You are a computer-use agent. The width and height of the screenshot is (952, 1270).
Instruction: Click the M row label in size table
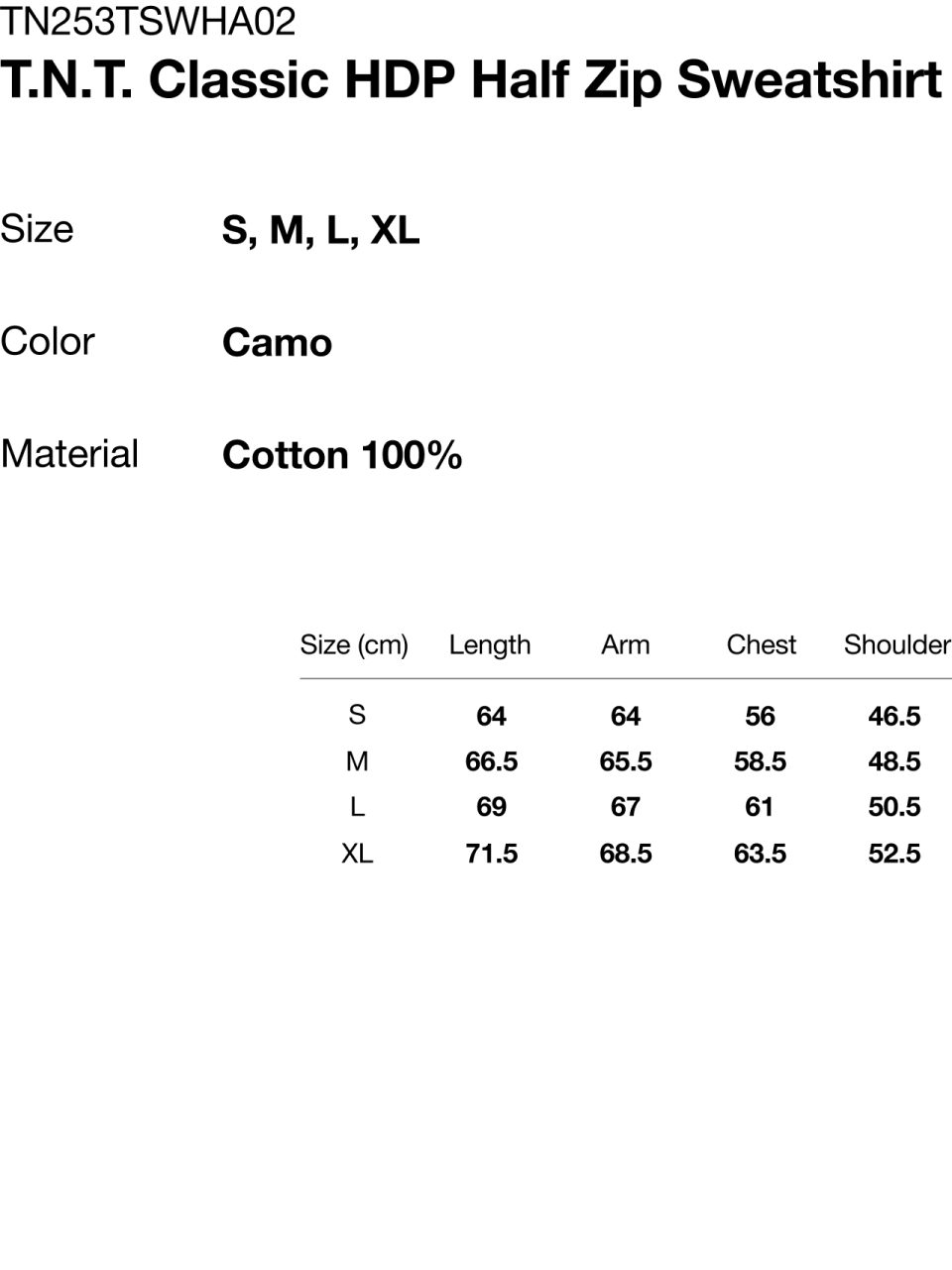click(x=357, y=761)
